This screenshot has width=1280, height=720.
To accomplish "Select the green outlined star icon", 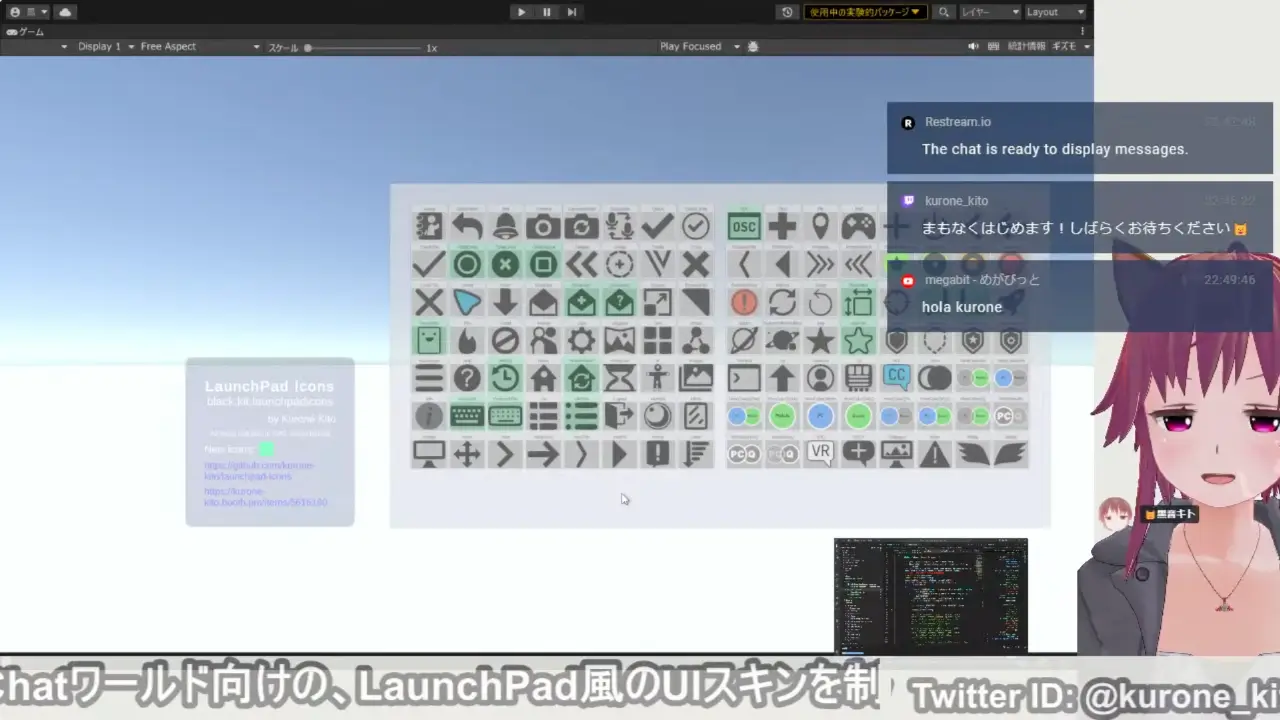I will click(858, 341).
